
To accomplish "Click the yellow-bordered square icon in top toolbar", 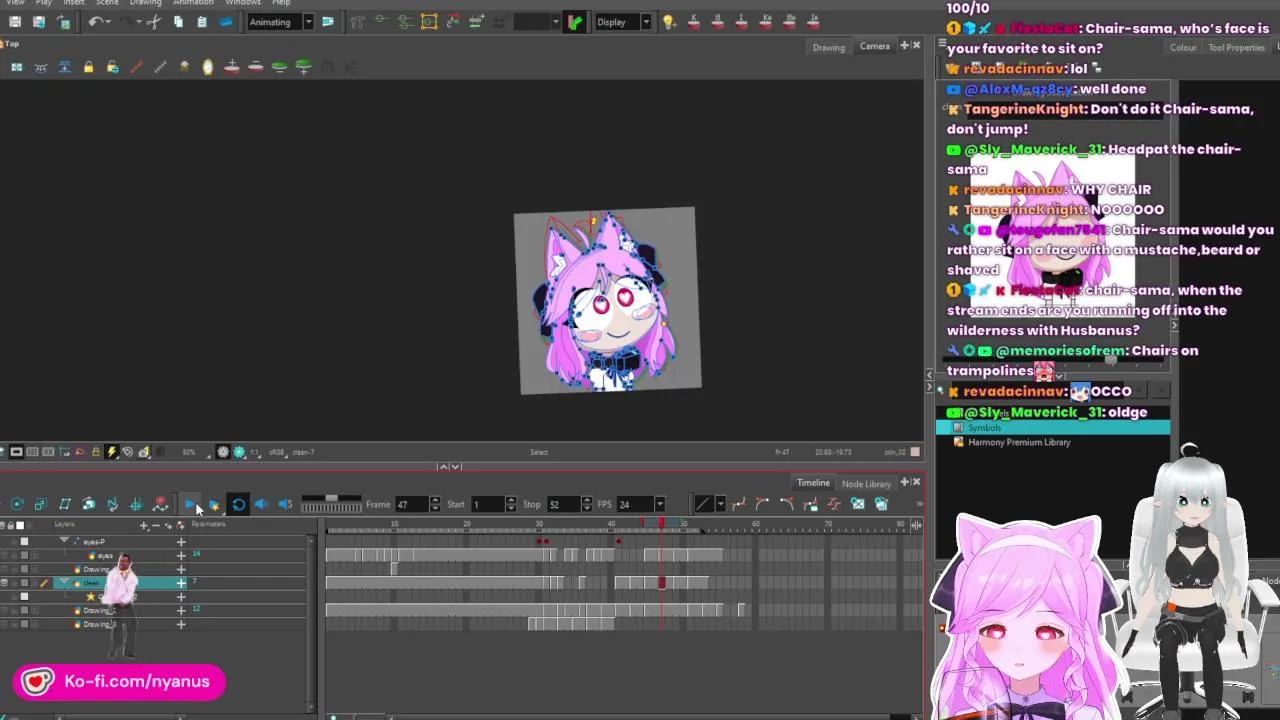I will pyautogui.click(x=429, y=22).
